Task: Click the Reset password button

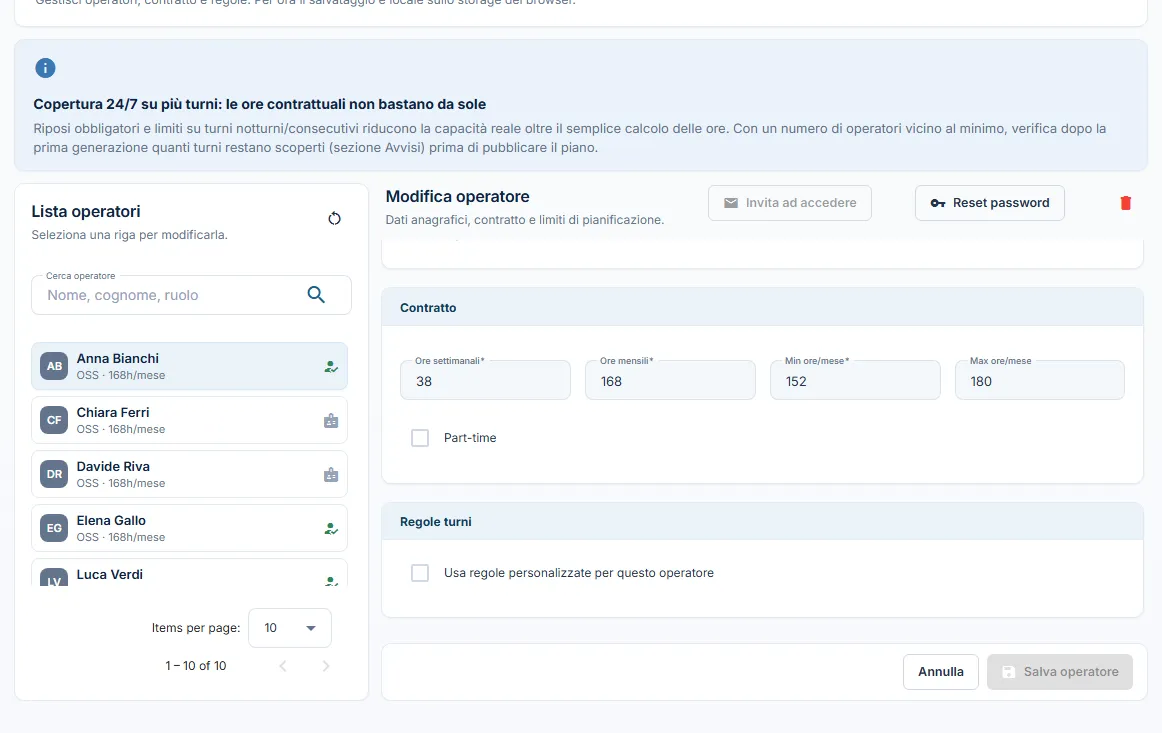Action: pyautogui.click(x=990, y=203)
